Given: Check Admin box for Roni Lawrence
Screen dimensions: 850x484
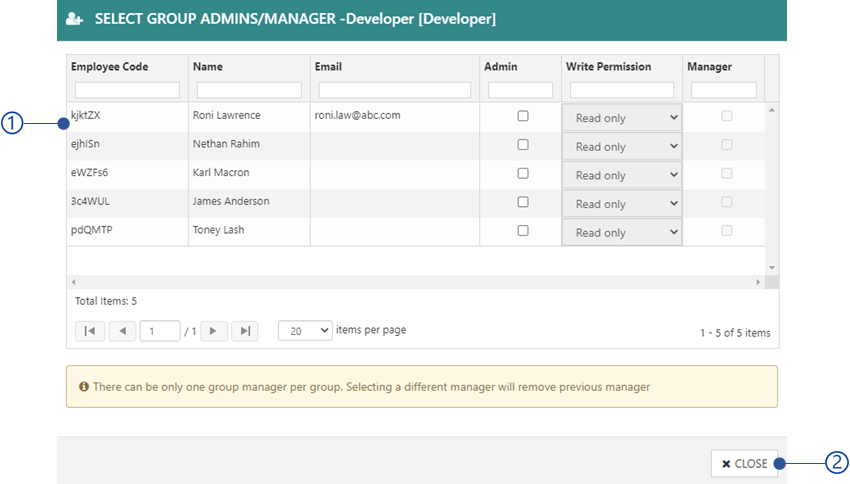Looking at the screenshot, I should [x=523, y=116].
